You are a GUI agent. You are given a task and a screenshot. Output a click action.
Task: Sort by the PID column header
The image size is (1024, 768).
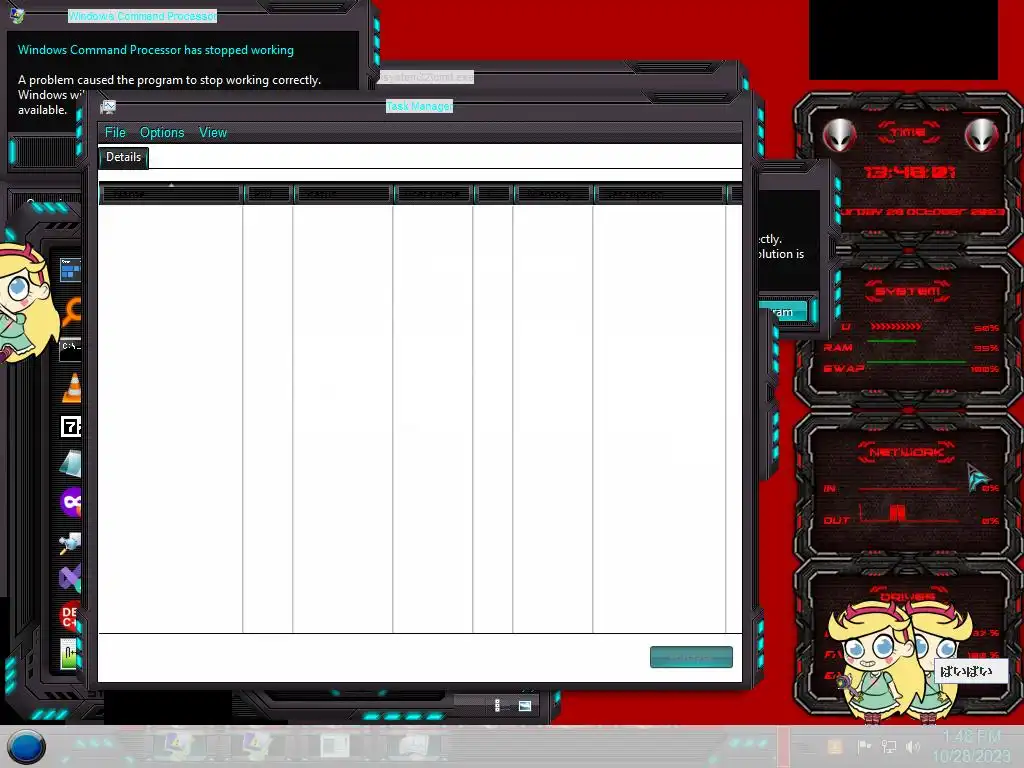(x=268, y=194)
